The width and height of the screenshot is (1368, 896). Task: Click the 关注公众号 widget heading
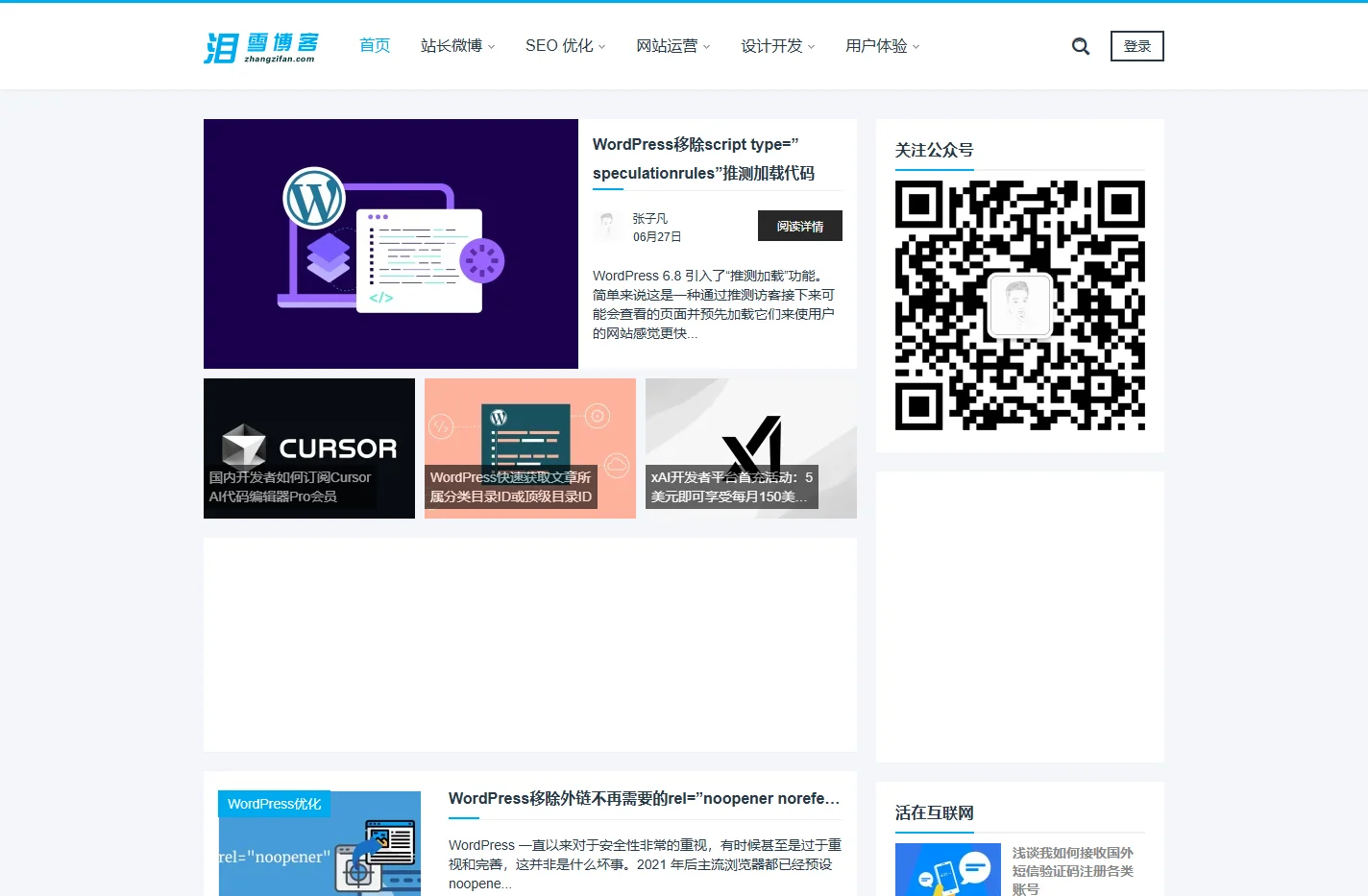(935, 150)
